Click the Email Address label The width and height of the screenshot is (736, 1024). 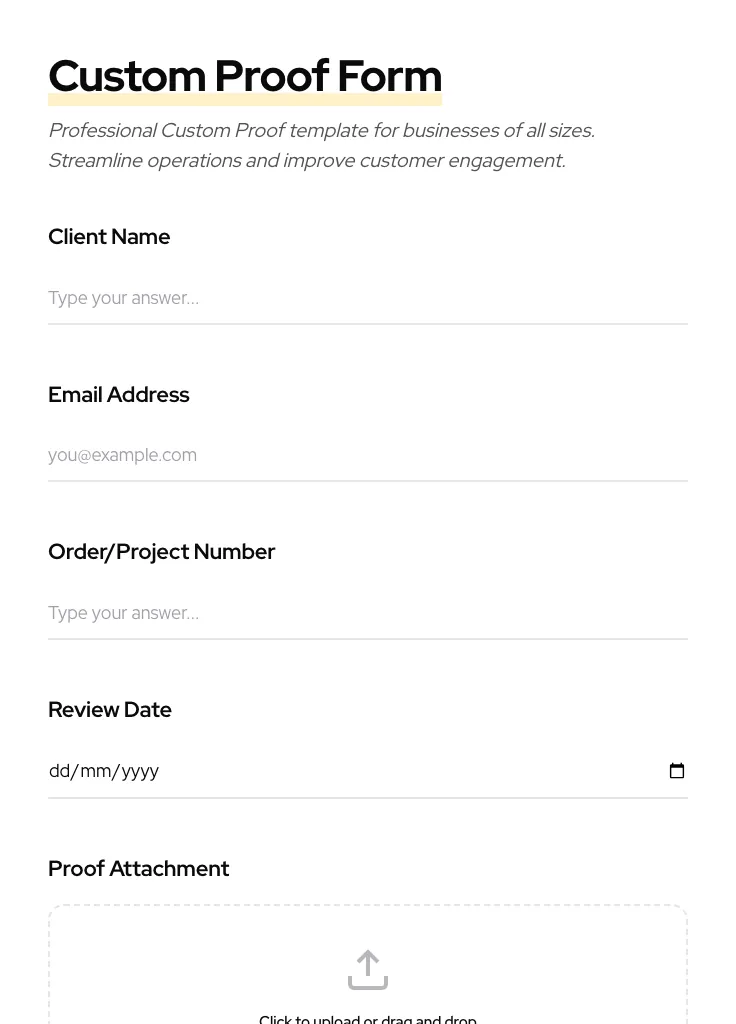(x=119, y=395)
